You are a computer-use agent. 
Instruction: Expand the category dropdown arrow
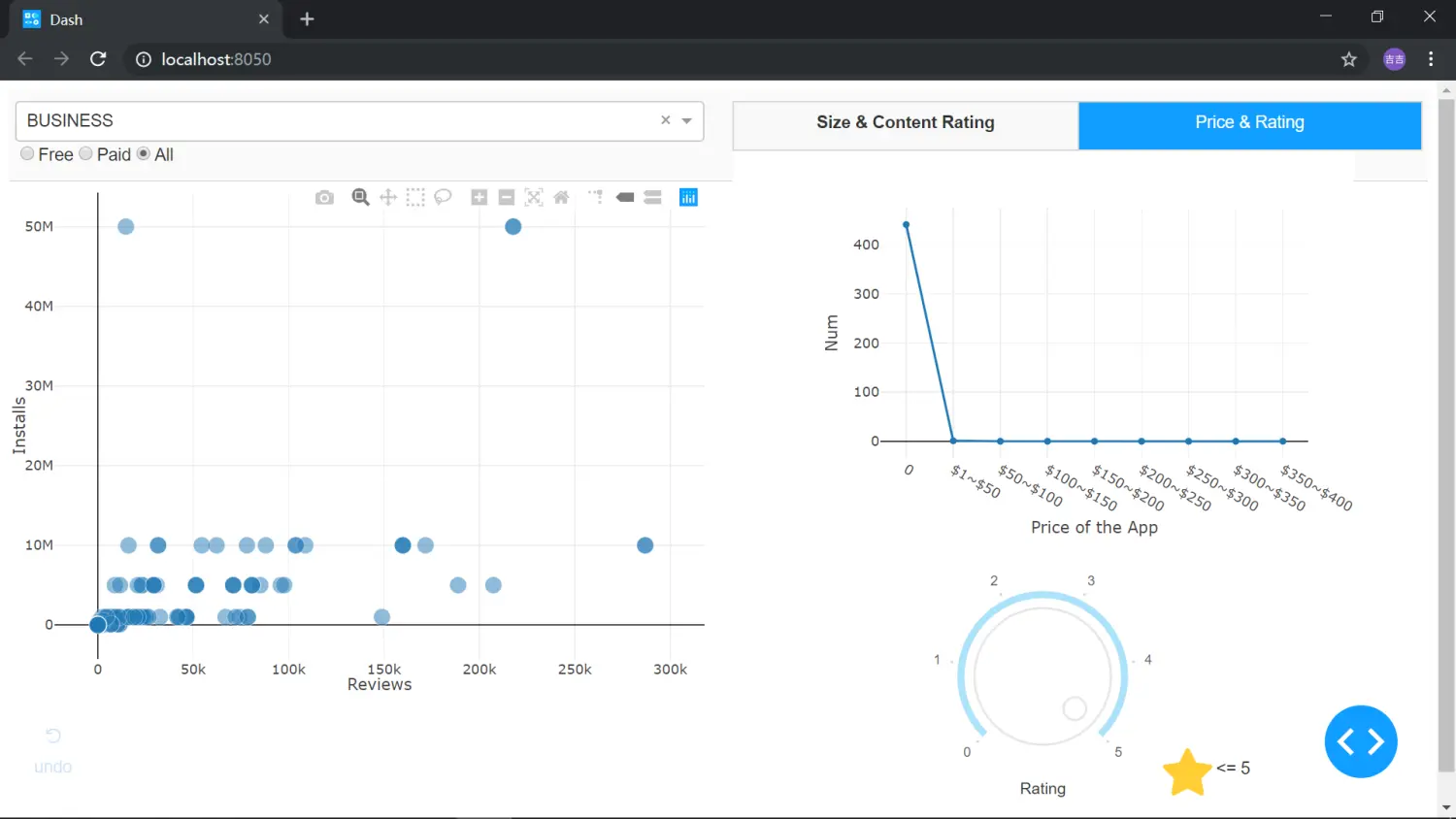coord(687,121)
